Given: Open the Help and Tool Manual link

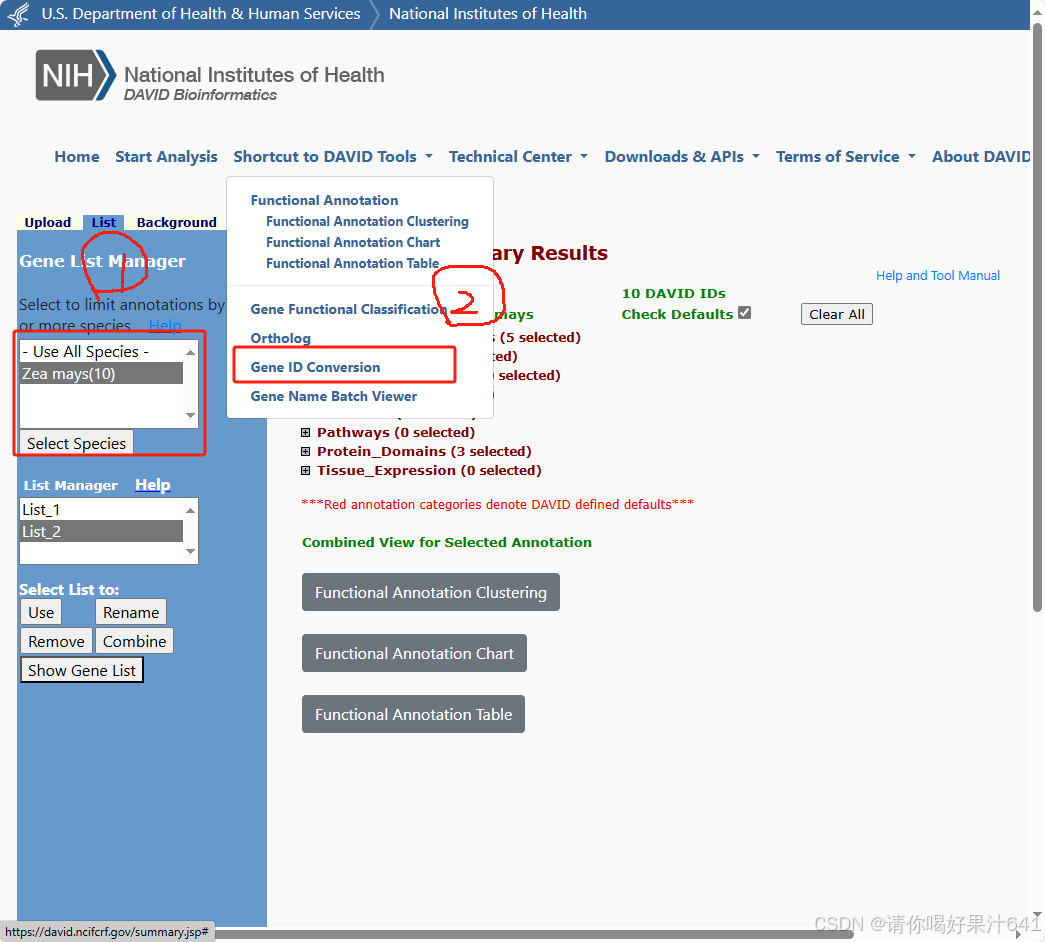Looking at the screenshot, I should [938, 275].
